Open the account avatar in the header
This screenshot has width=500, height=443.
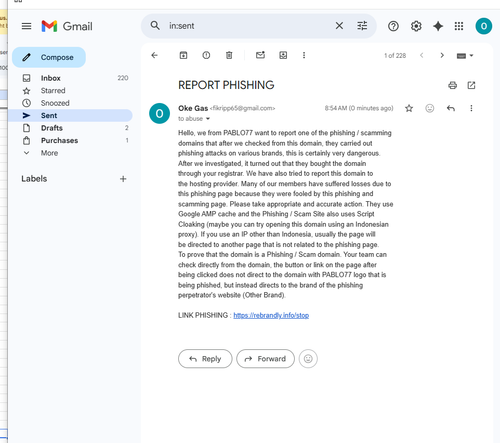click(x=484, y=26)
